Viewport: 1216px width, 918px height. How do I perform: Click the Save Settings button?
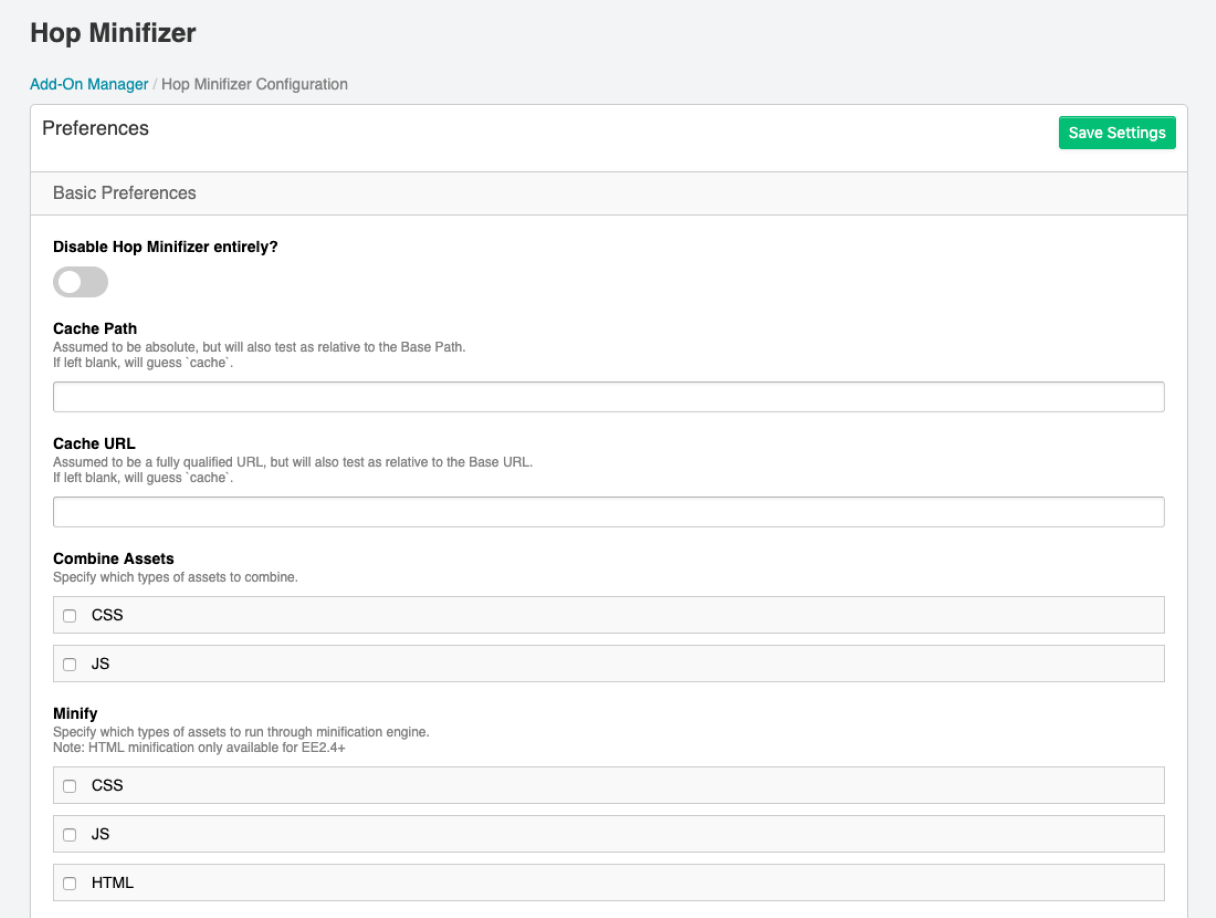click(1116, 132)
